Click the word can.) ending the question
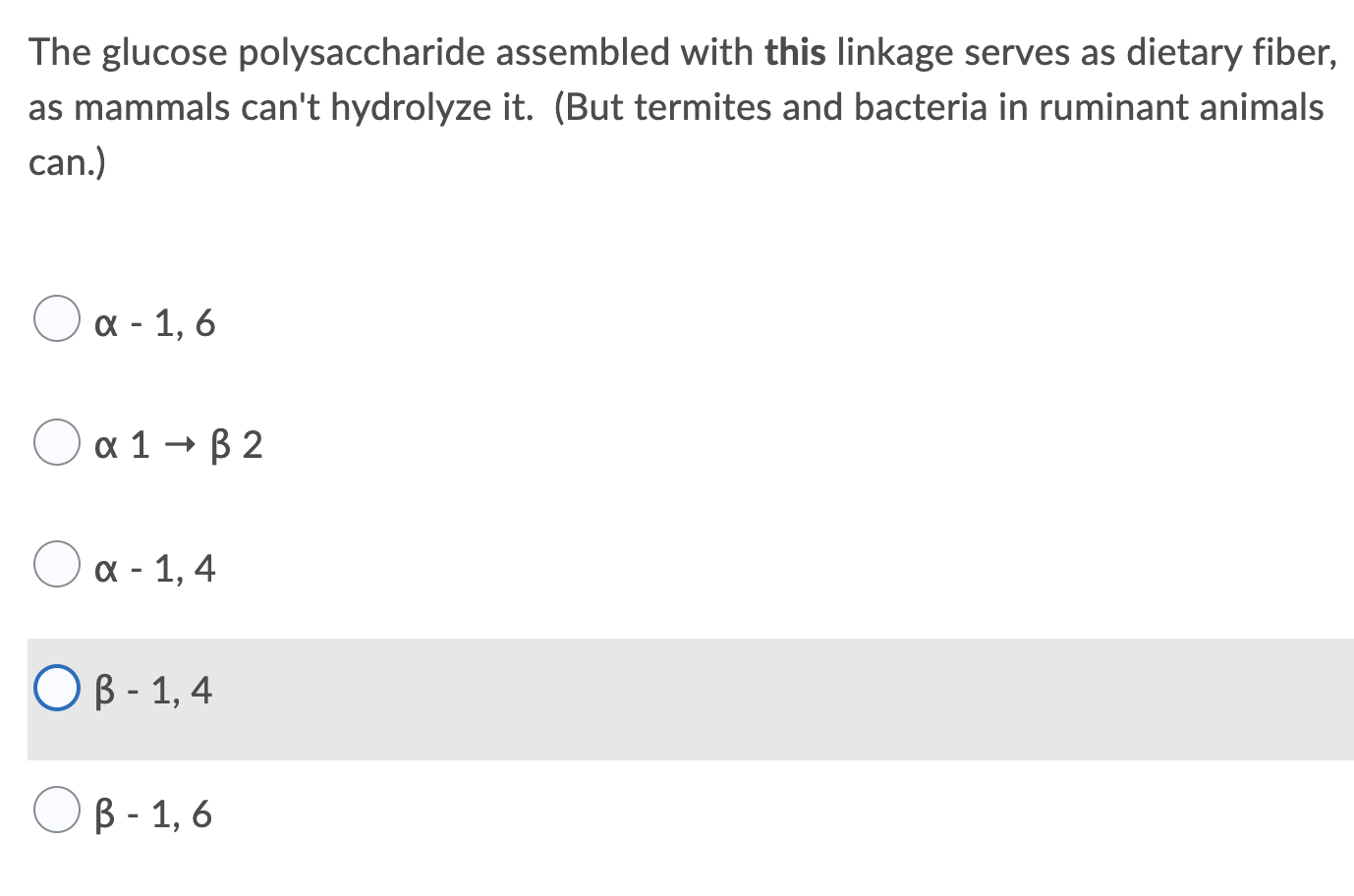Image resolution: width=1354 pixels, height=896 pixels. tap(64, 160)
